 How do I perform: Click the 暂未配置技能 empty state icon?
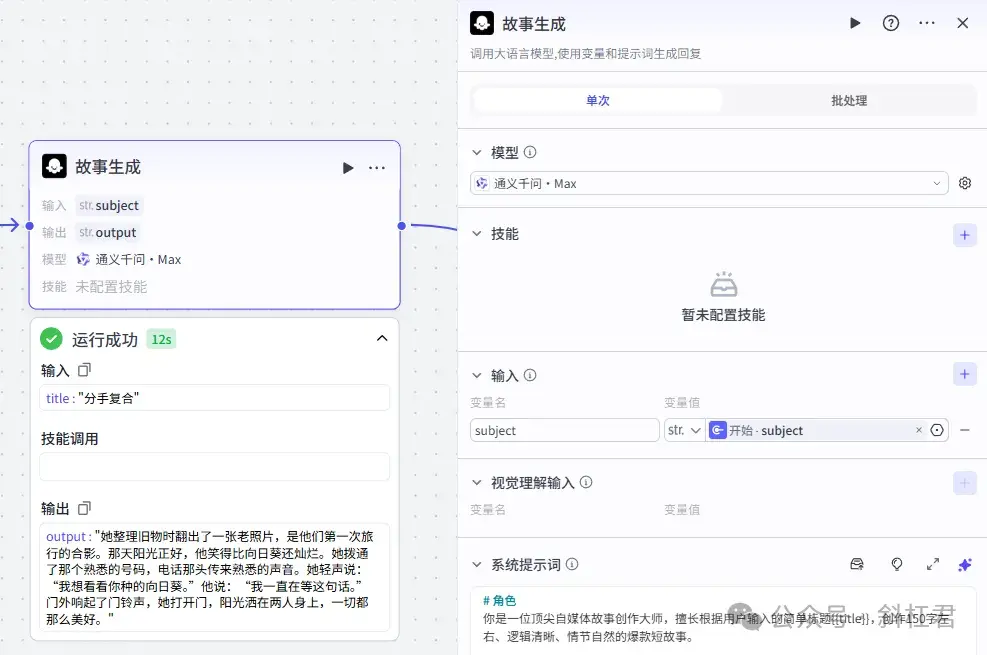pyautogui.click(x=723, y=284)
